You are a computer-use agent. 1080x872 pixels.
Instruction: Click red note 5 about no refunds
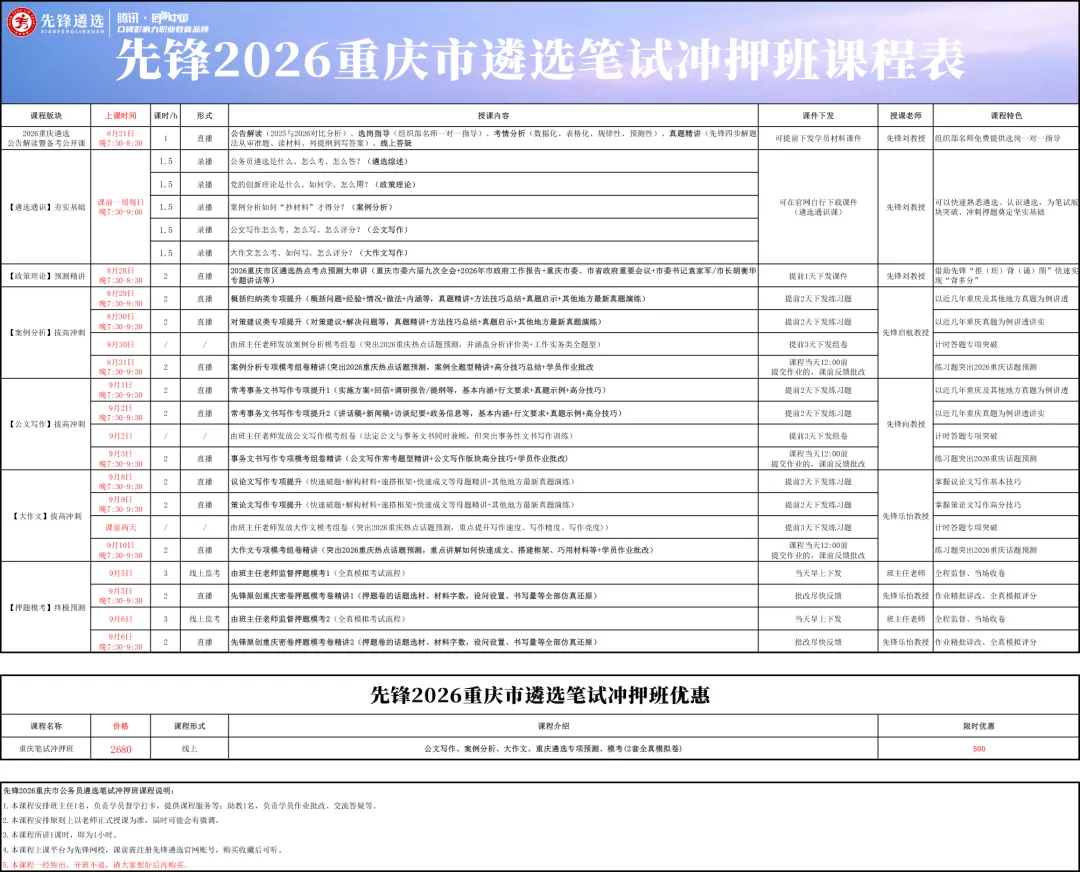click(95, 865)
